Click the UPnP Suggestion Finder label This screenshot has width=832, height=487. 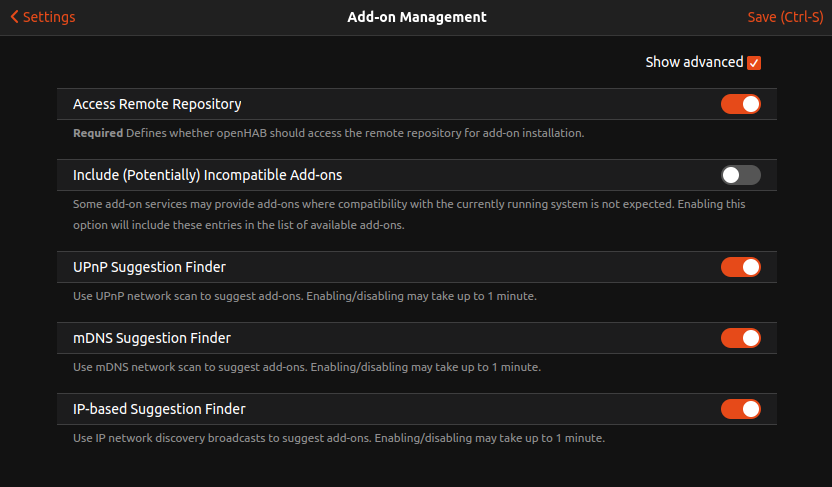[149, 267]
